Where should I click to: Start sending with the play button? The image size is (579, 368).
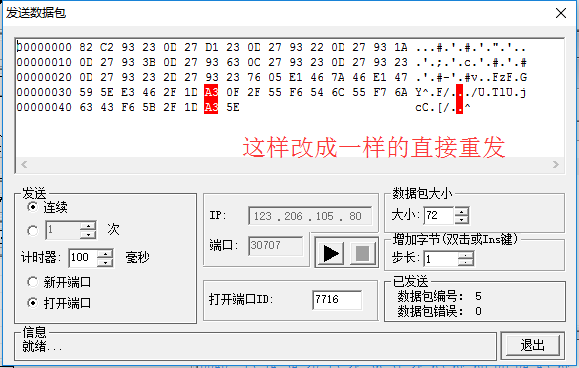[330, 254]
